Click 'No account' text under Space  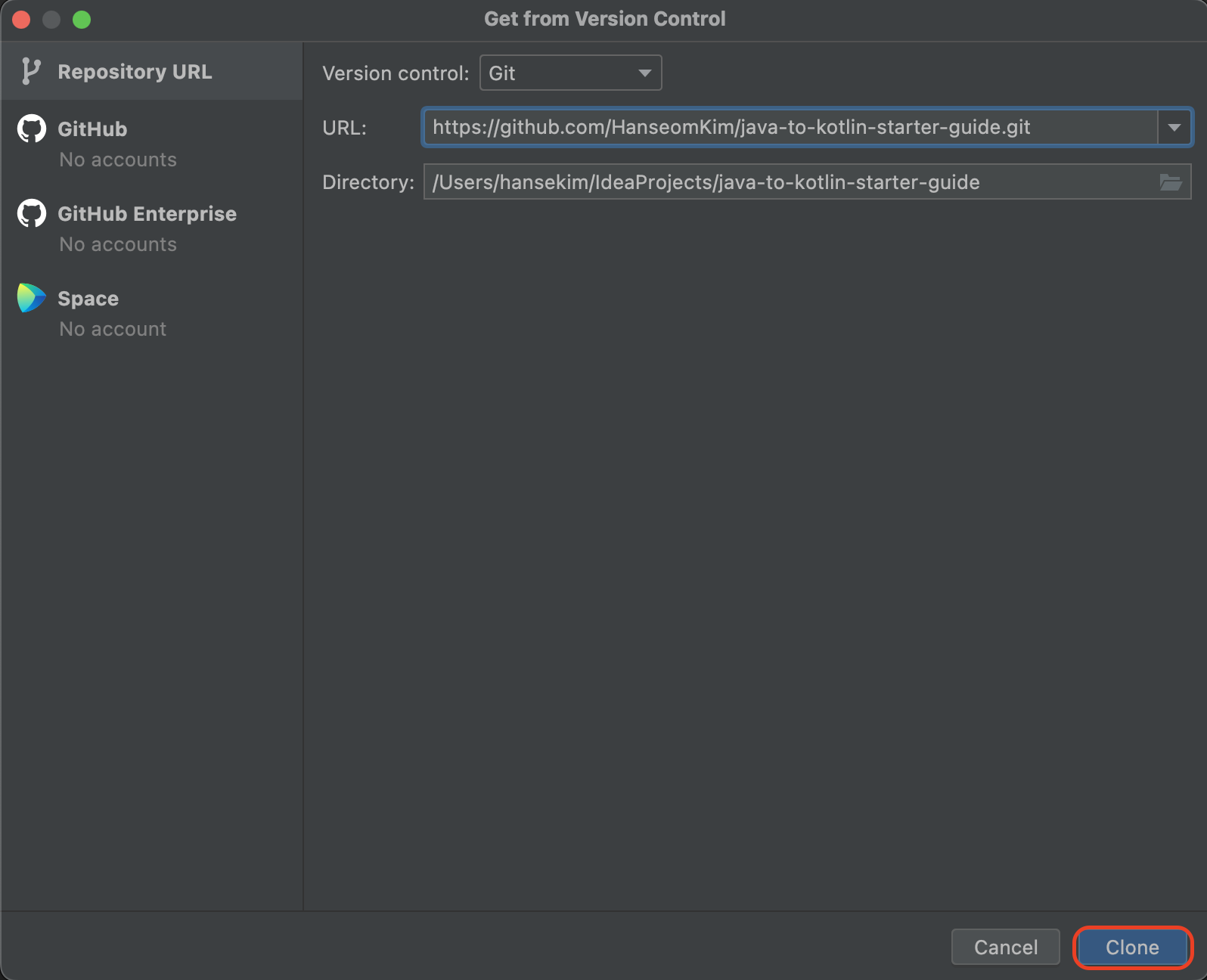pyautogui.click(x=113, y=329)
